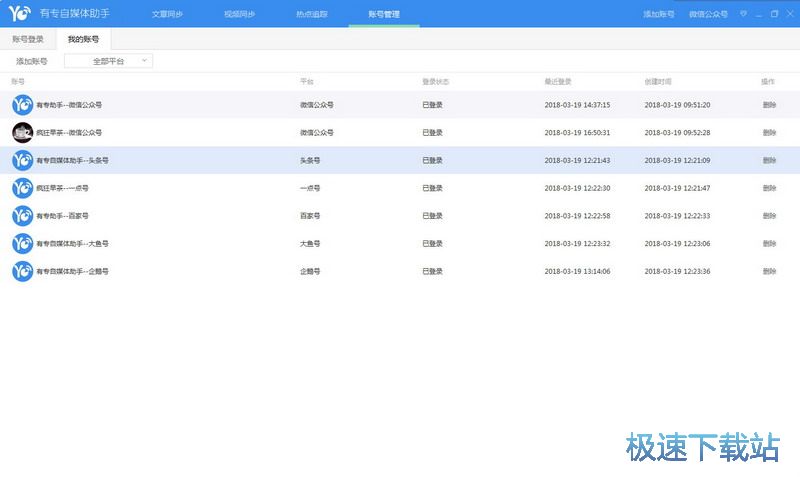Switch to the 账号登录 tab
800x477 pixels.
pyautogui.click(x=28, y=39)
